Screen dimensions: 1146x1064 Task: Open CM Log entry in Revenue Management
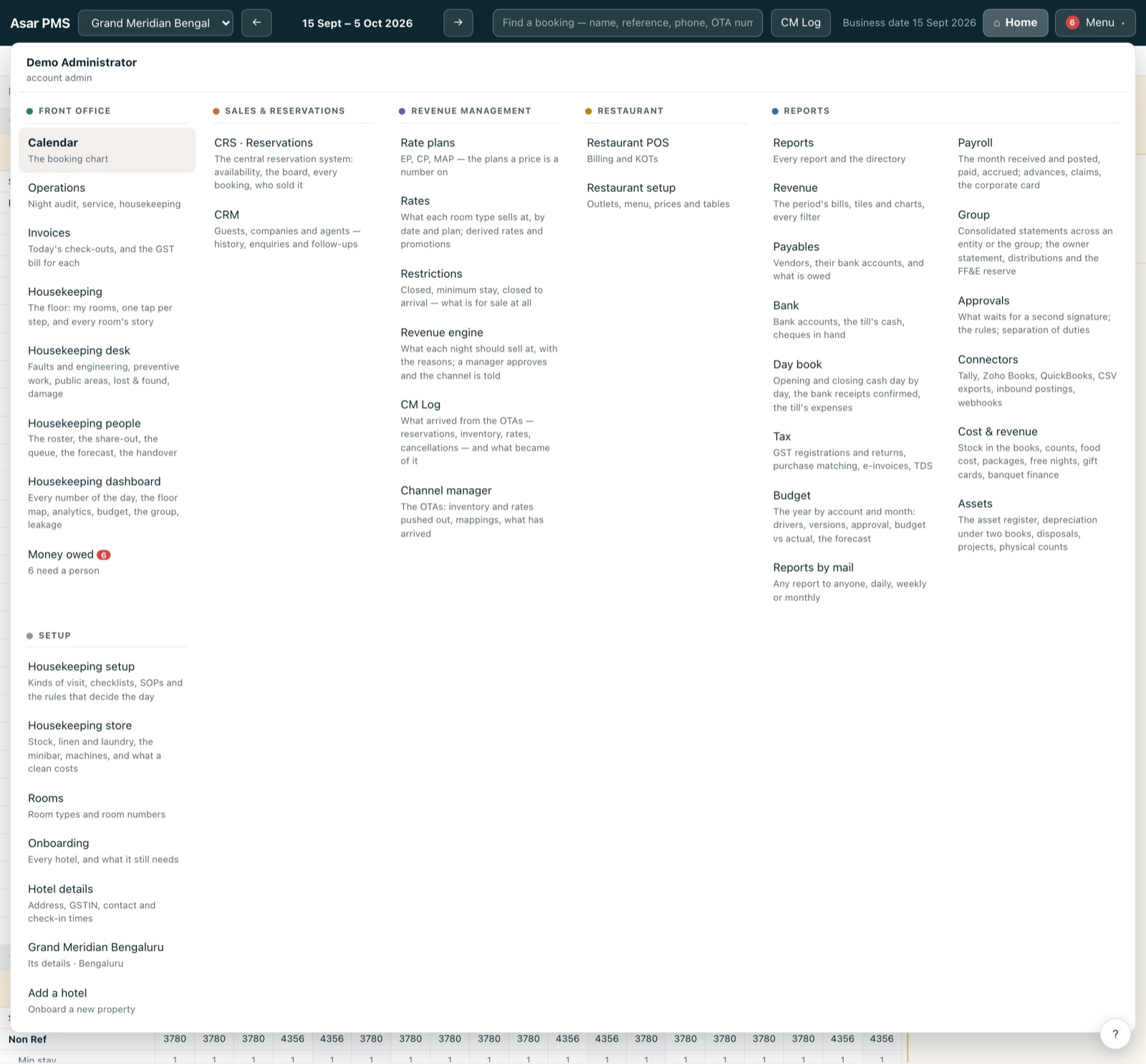[480, 433]
